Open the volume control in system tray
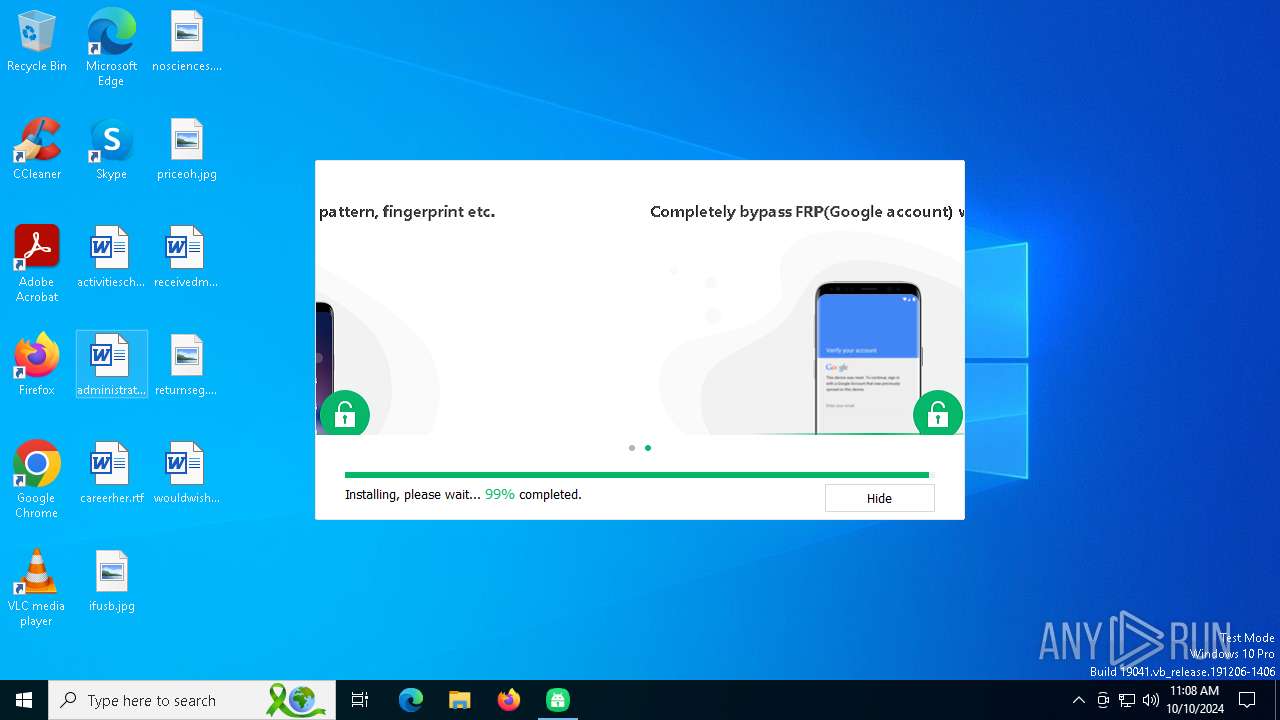 pyautogui.click(x=1151, y=700)
